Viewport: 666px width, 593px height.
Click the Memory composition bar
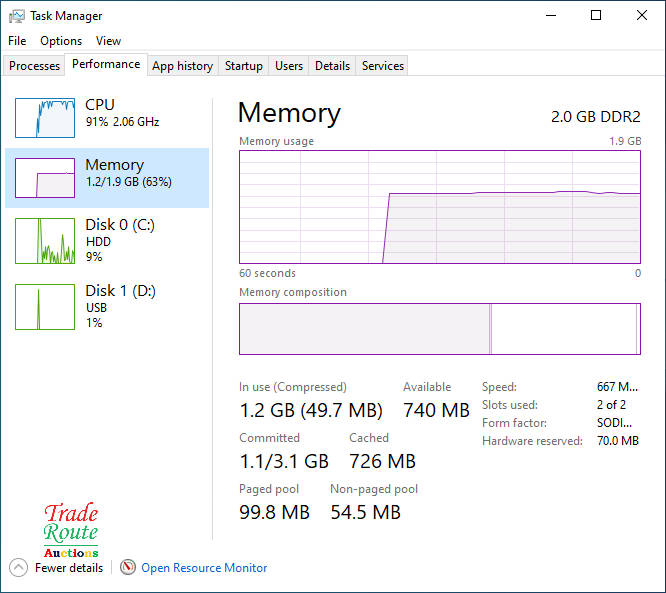(x=440, y=329)
